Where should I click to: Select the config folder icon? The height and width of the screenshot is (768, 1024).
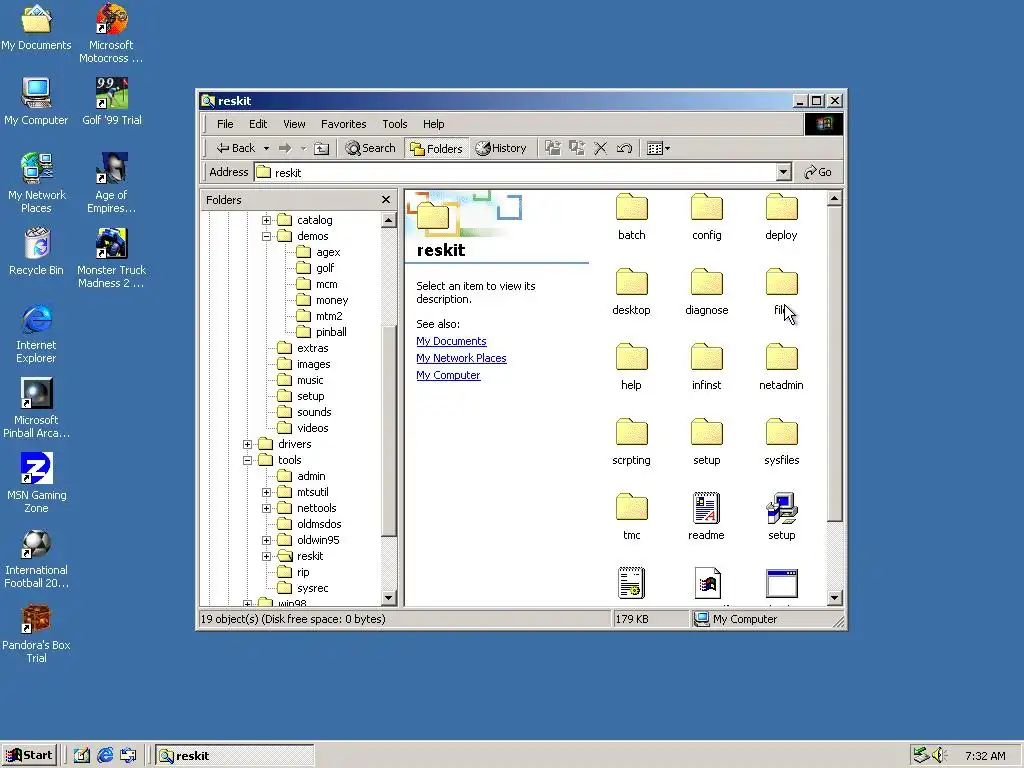707,217
